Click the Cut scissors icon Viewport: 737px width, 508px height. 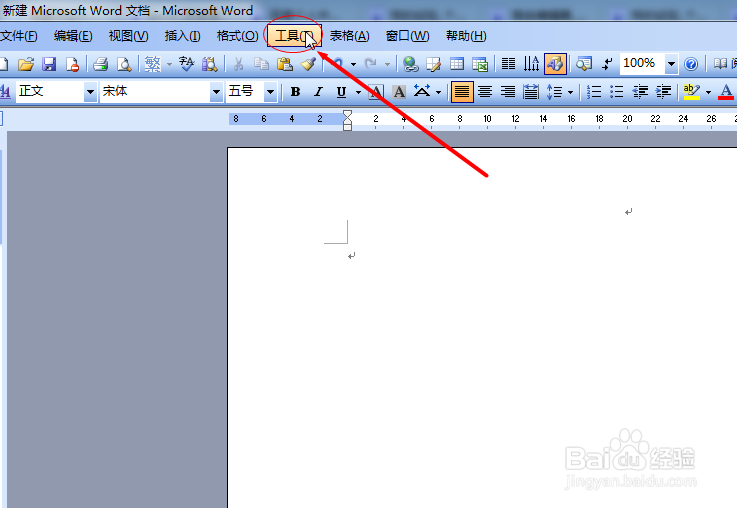coord(238,64)
